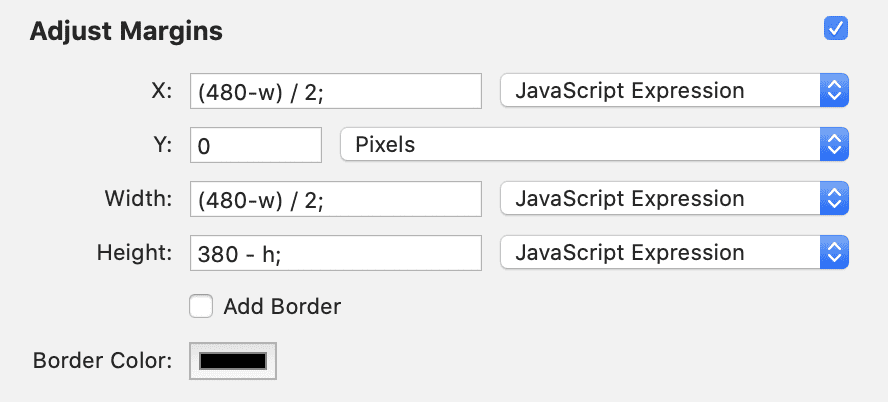The width and height of the screenshot is (888, 402).
Task: Click the Border Color label
Action: click(x=102, y=361)
